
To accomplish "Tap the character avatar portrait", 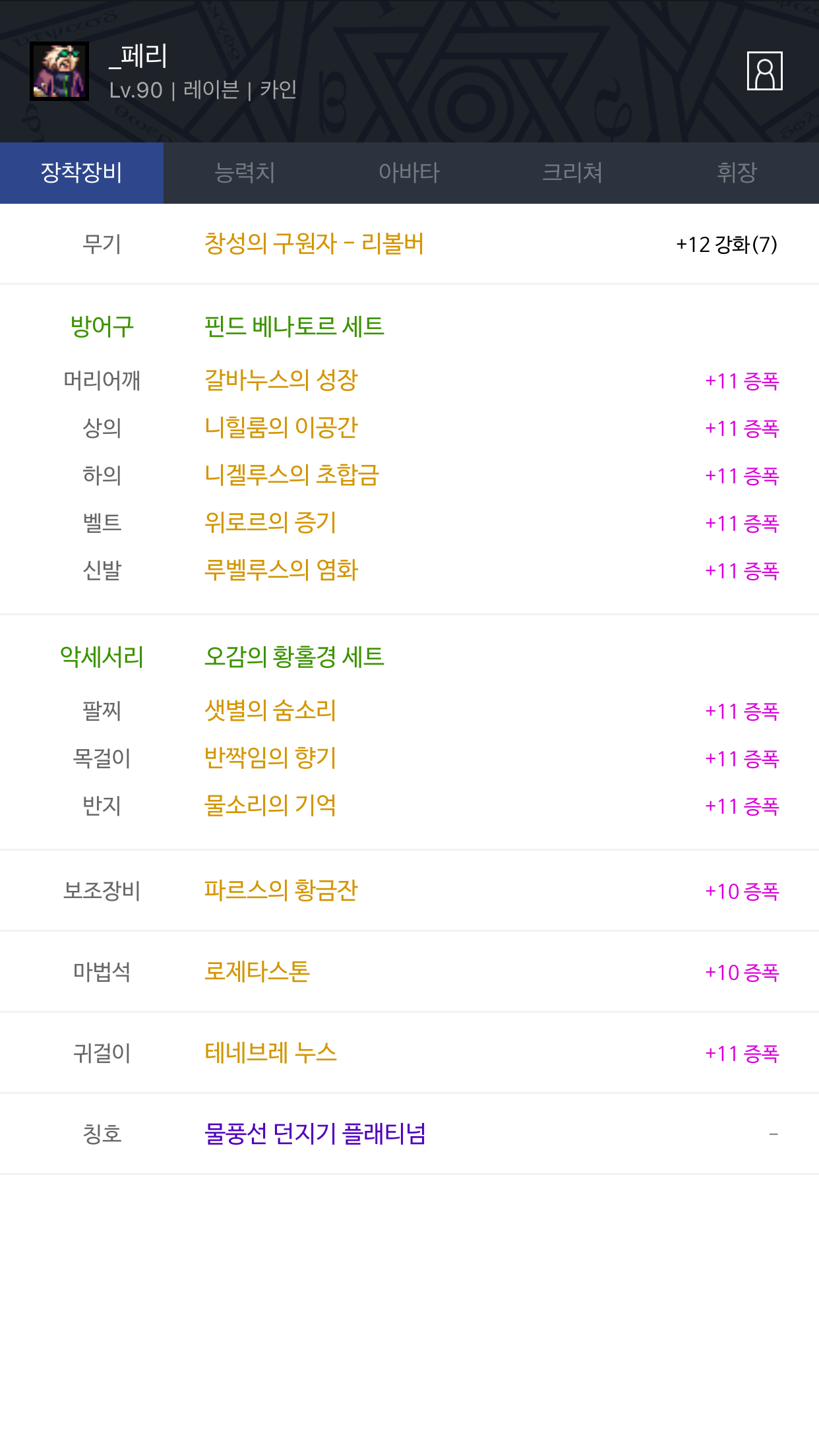I will [x=59, y=71].
